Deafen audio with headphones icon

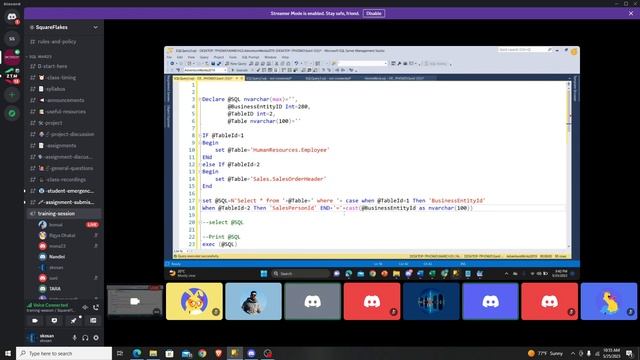85,338
